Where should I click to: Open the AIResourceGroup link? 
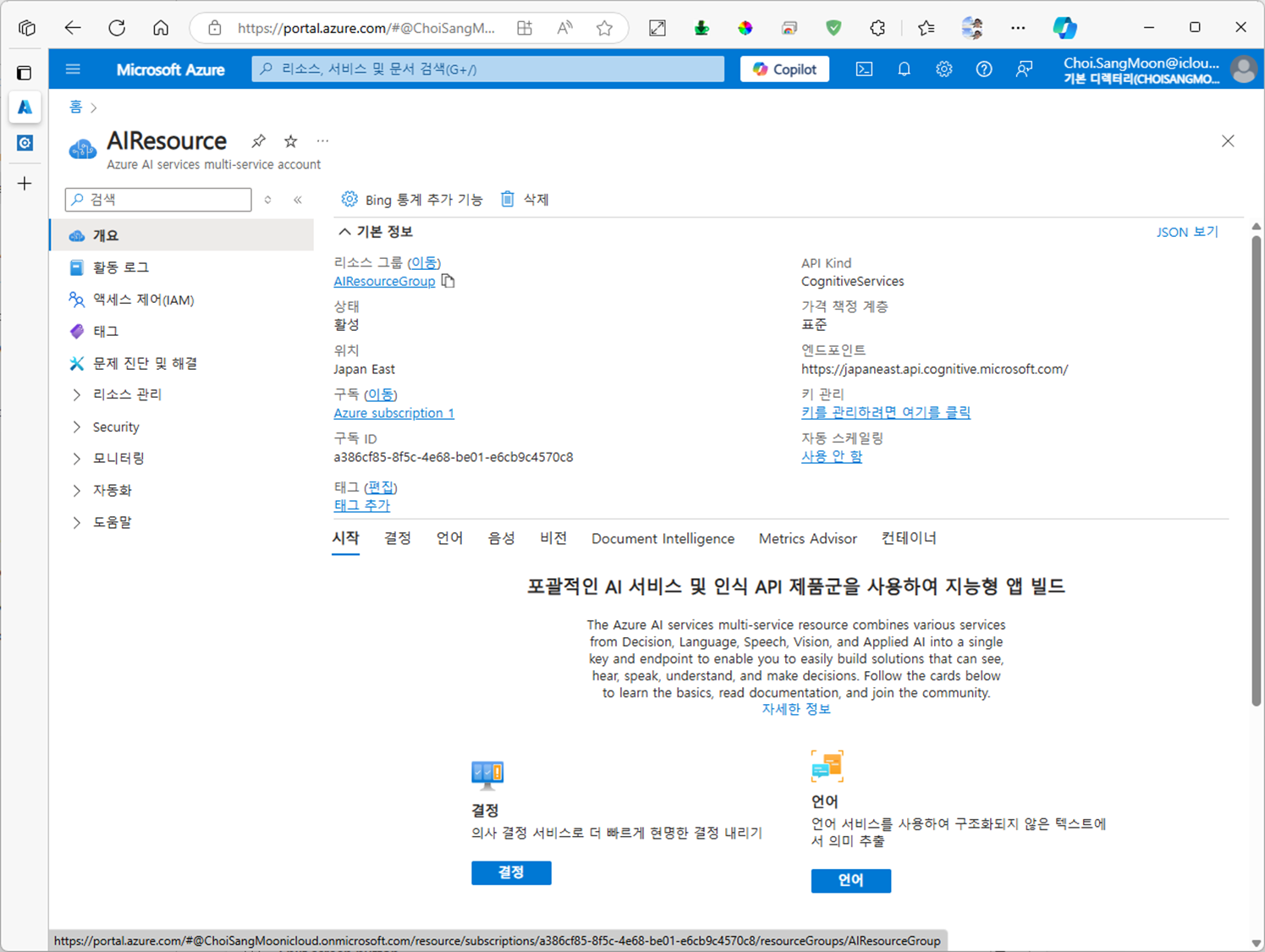(x=384, y=281)
